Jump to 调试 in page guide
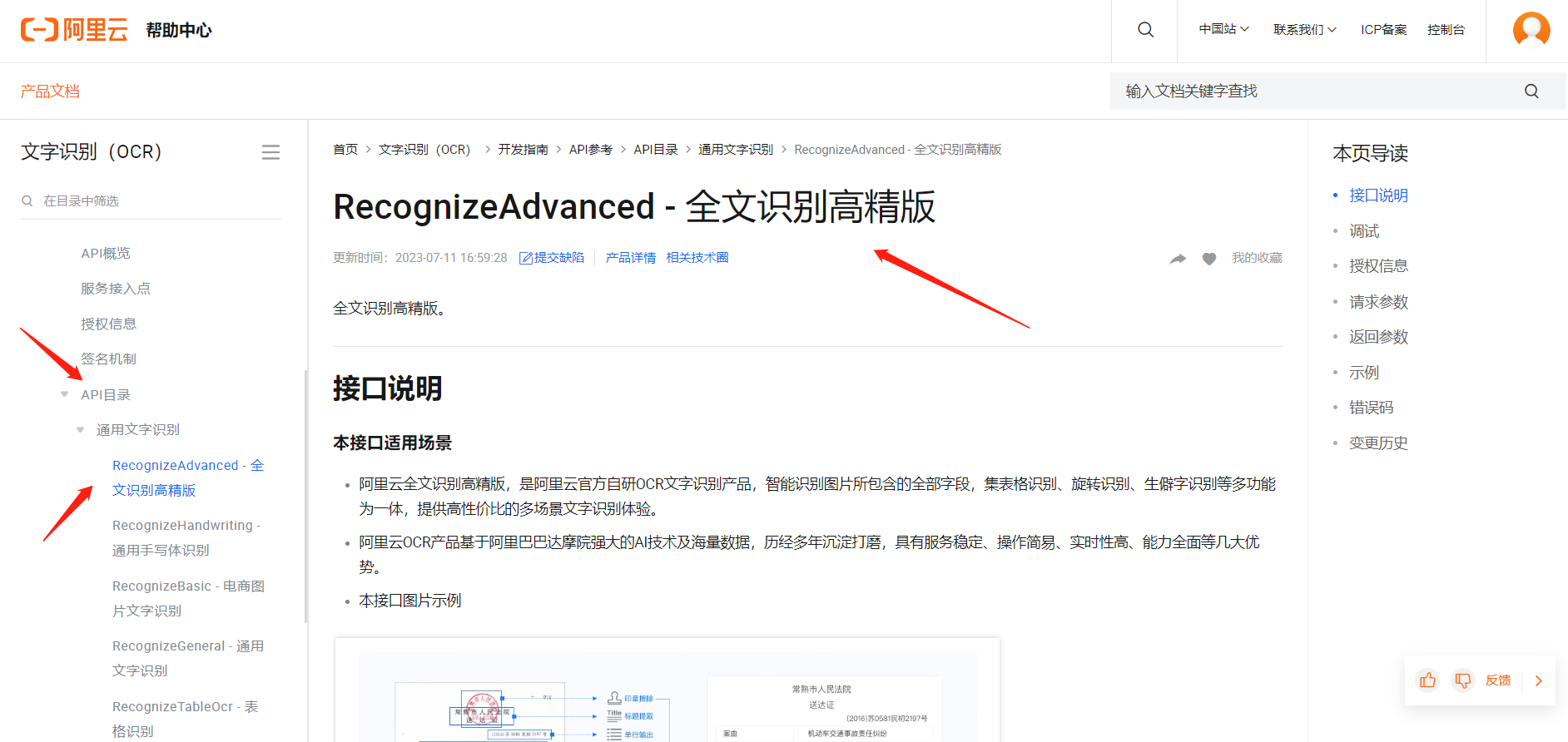The height and width of the screenshot is (742, 1568). pos(1364,231)
